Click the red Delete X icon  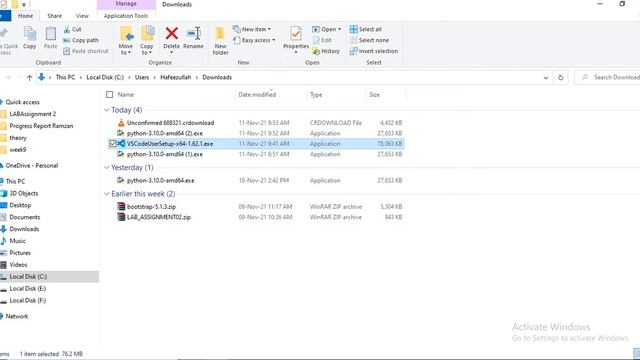(x=171, y=33)
